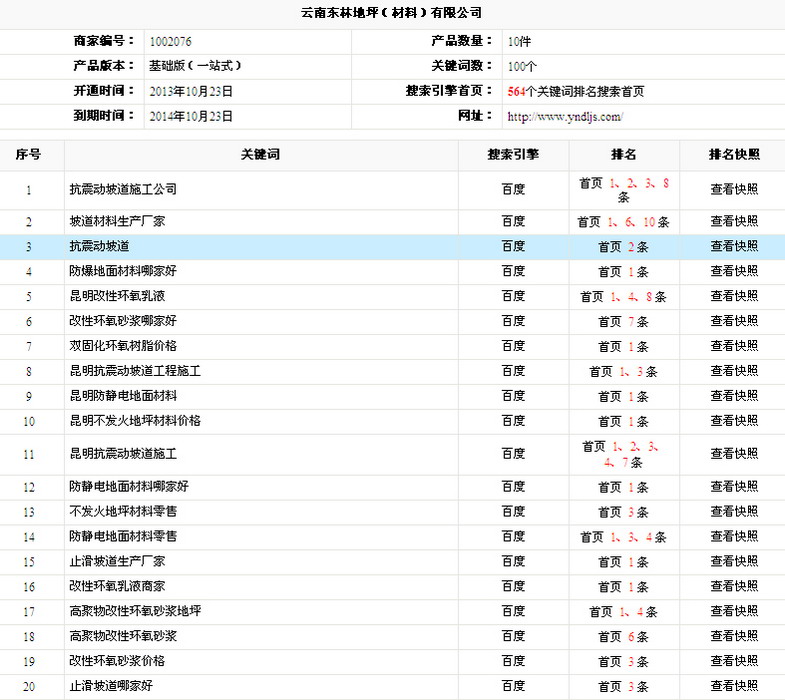View snapshot for 昆明抗震动坡道工程施工
The width and height of the screenshot is (785, 700).
pyautogui.click(x=734, y=371)
